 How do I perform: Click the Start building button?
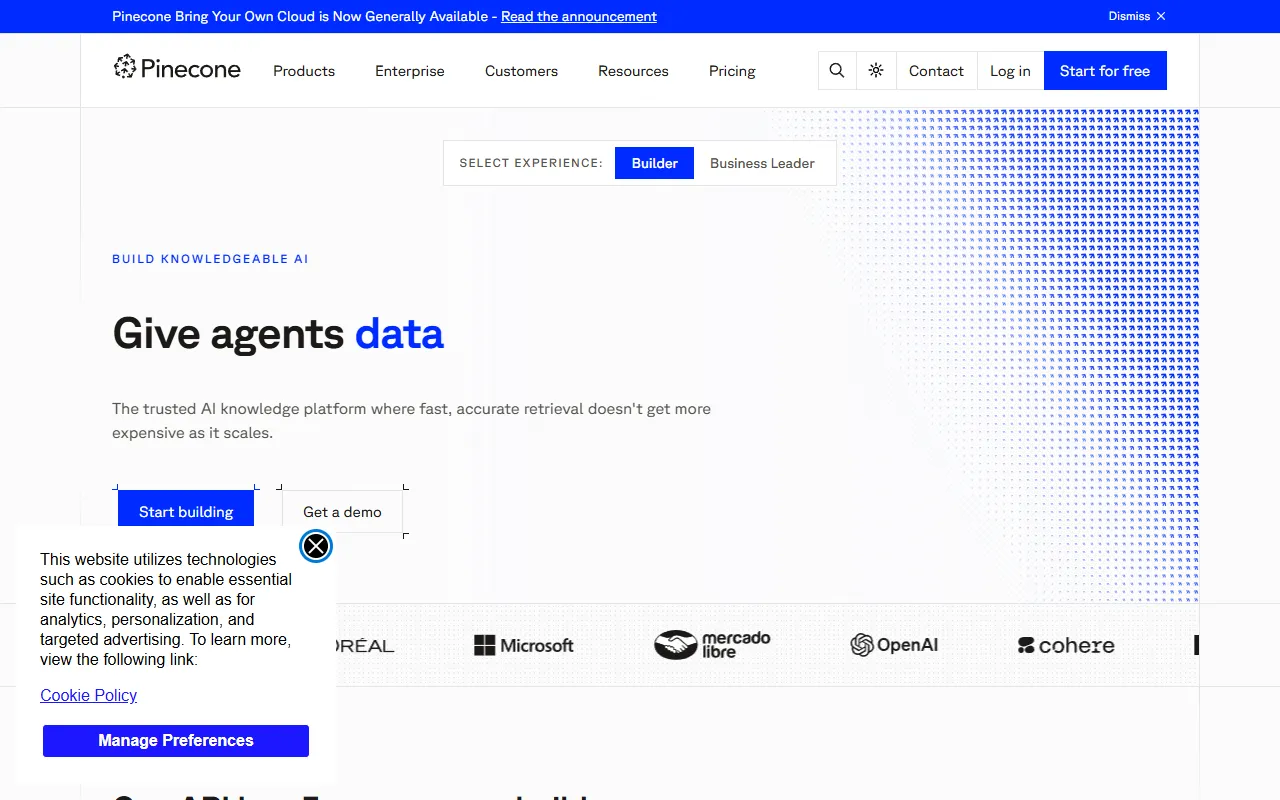click(x=186, y=511)
